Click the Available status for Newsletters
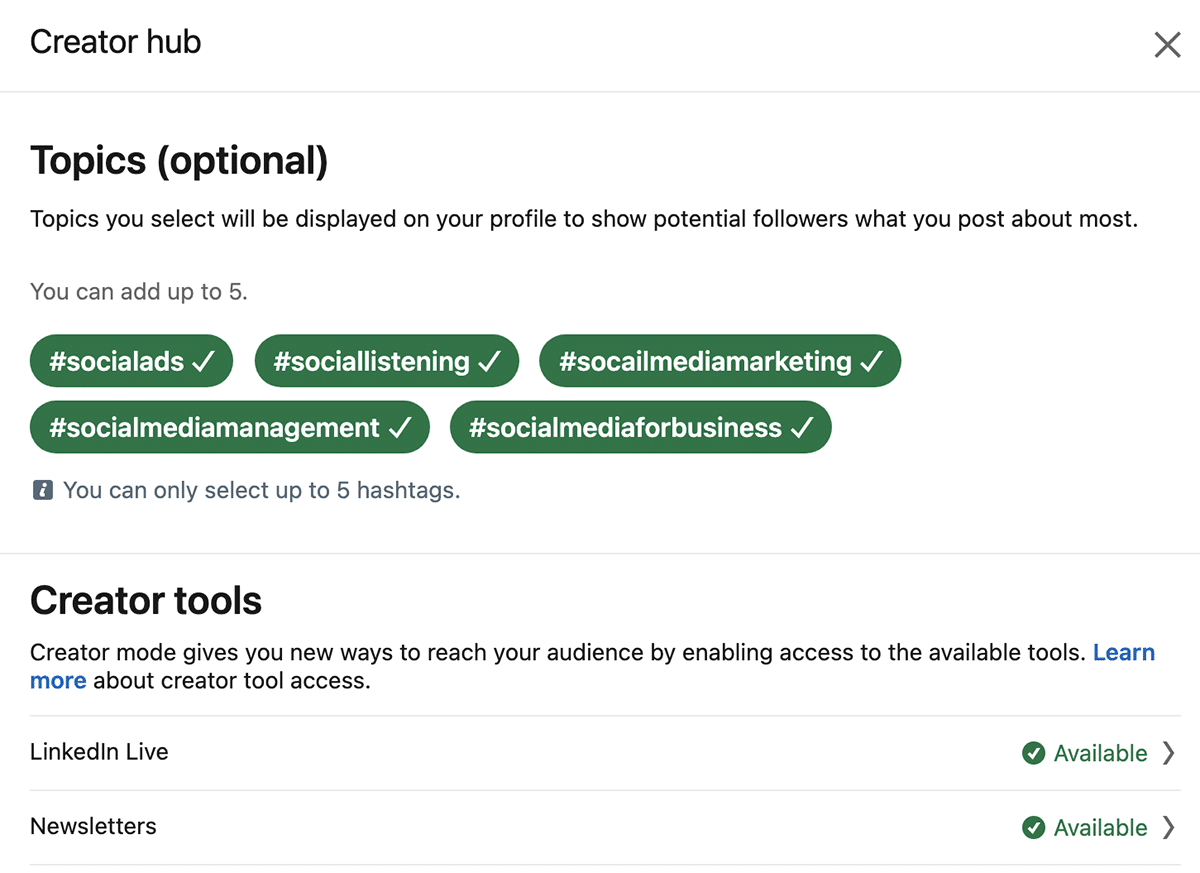Viewport: 1200px width, 873px height. pos(1100,828)
